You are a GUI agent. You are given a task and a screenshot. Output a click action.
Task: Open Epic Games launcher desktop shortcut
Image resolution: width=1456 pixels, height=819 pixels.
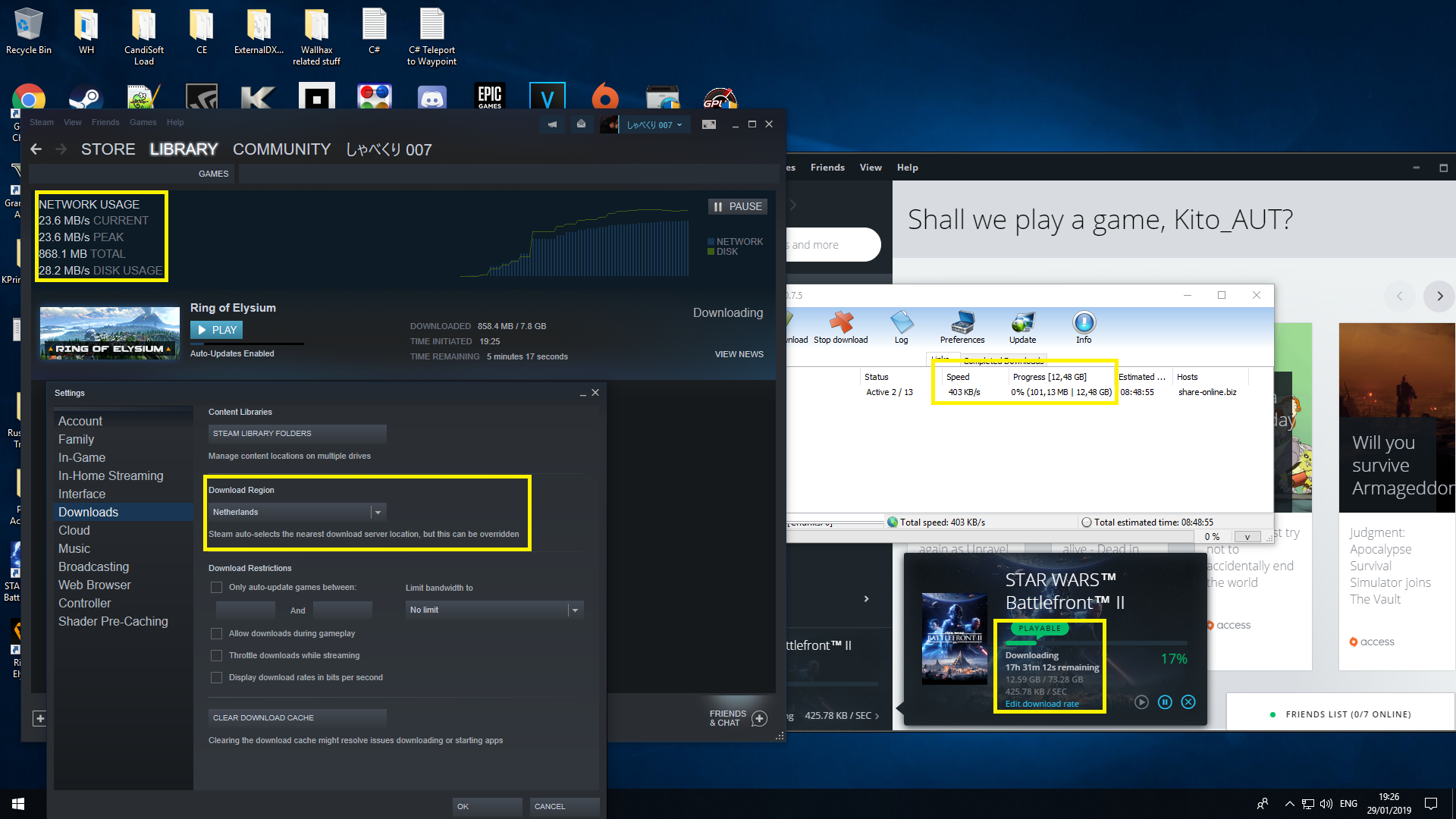pos(490,97)
